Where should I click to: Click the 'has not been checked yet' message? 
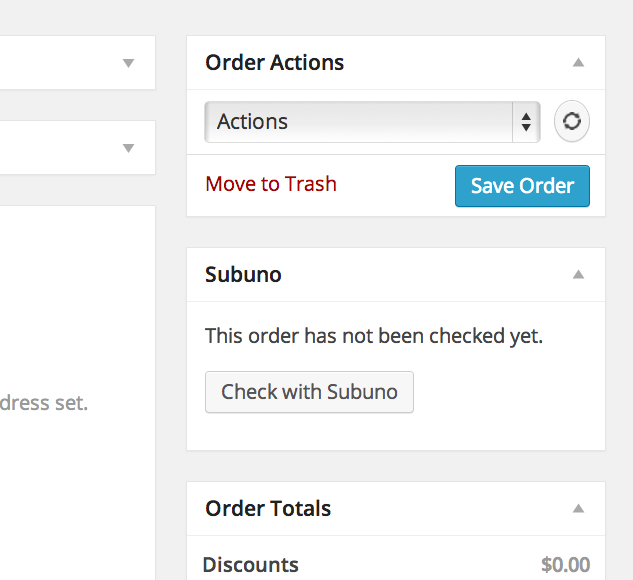coord(374,336)
